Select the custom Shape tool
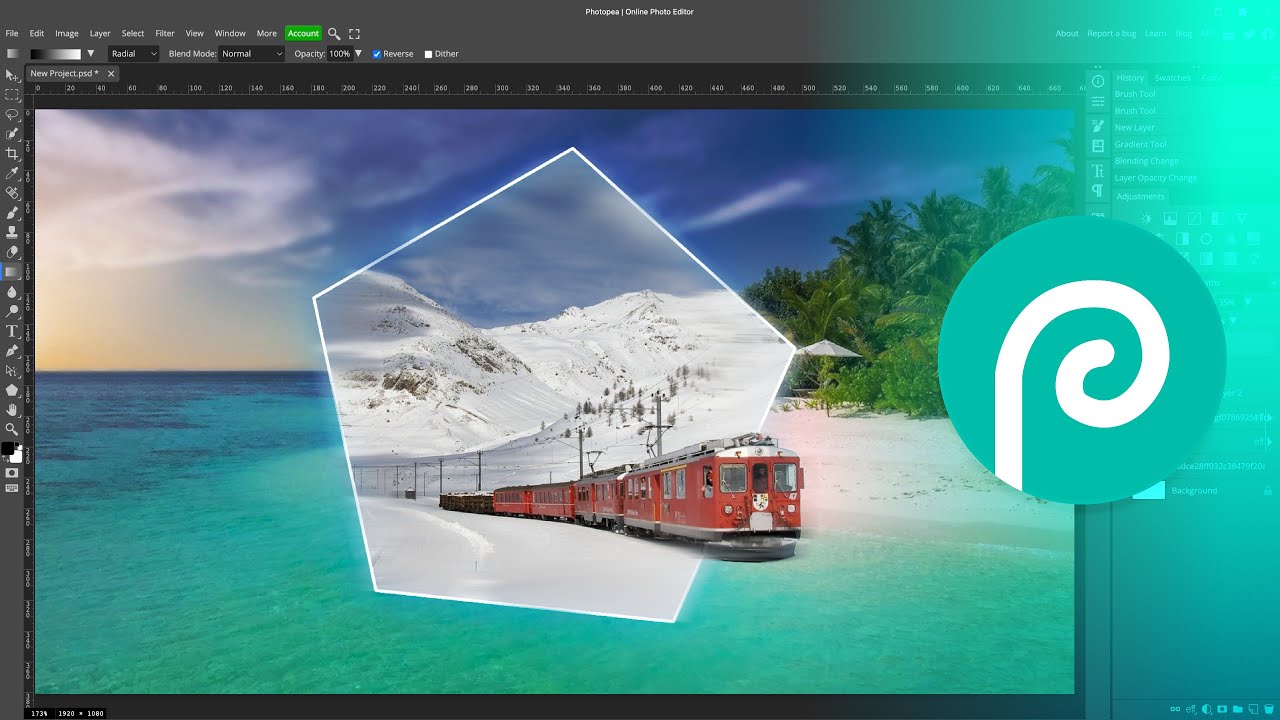The width and height of the screenshot is (1280, 720). coord(12,390)
